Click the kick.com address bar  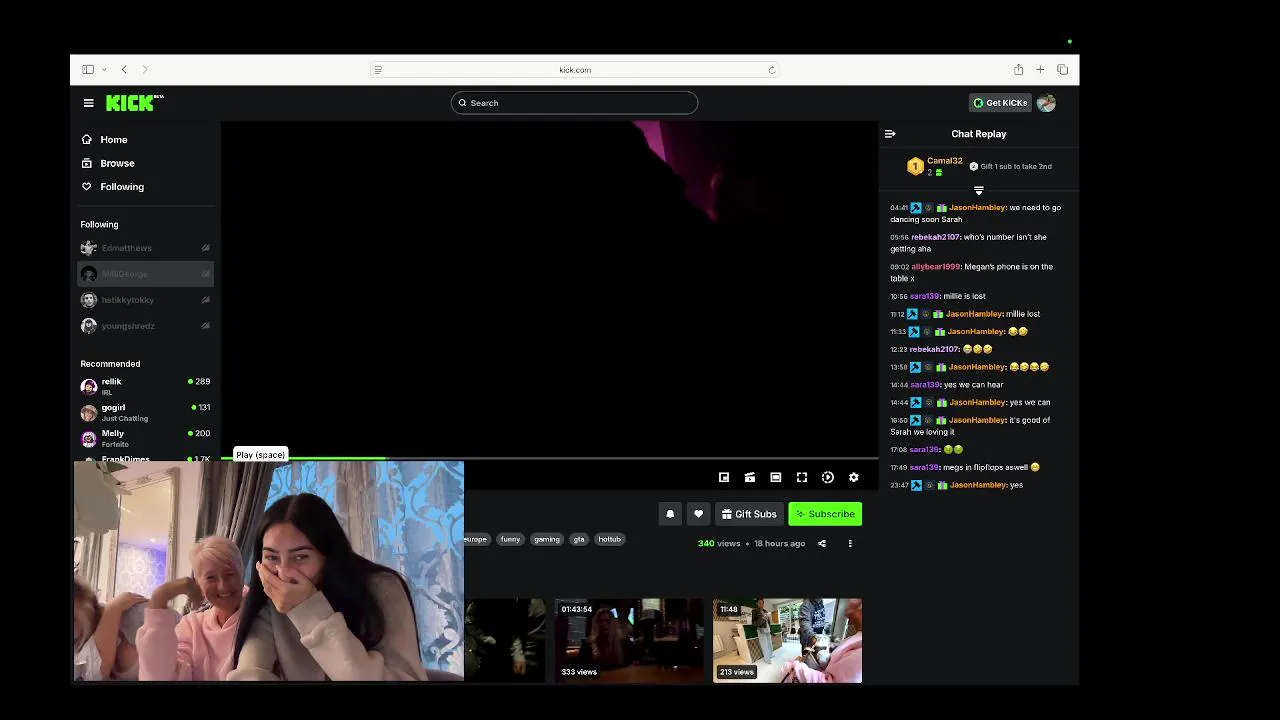tap(575, 70)
